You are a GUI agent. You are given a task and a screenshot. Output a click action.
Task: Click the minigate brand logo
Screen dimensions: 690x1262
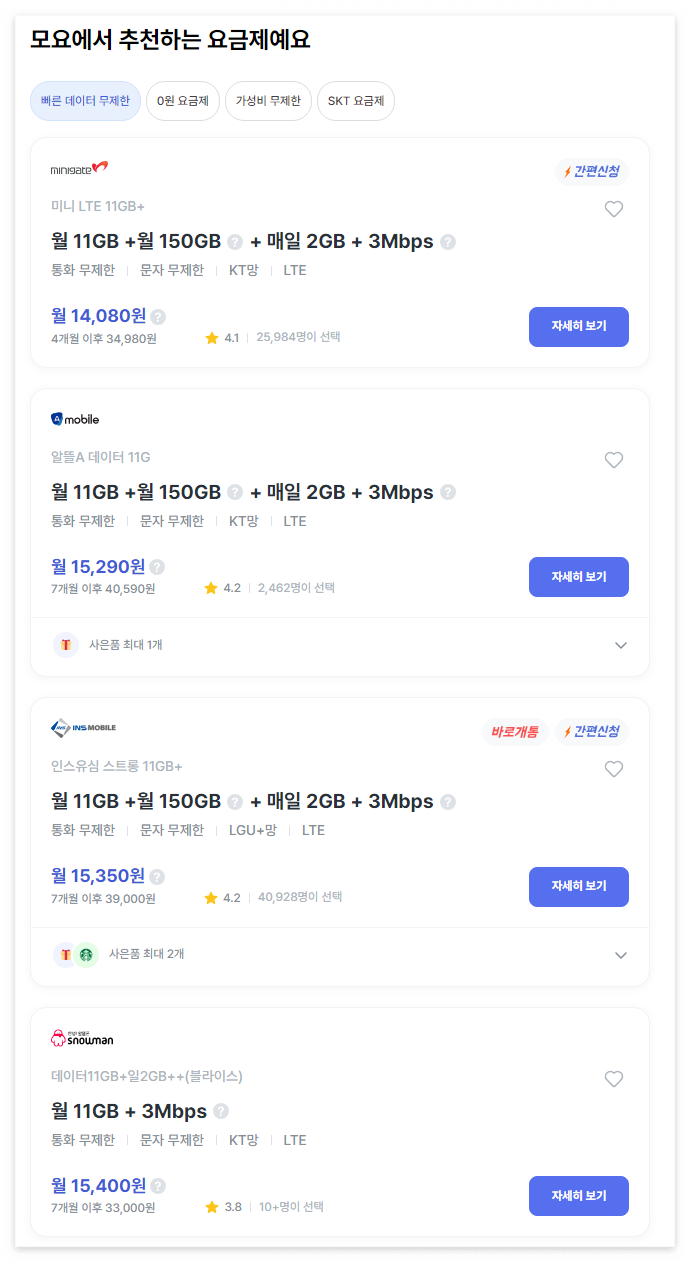point(77,170)
